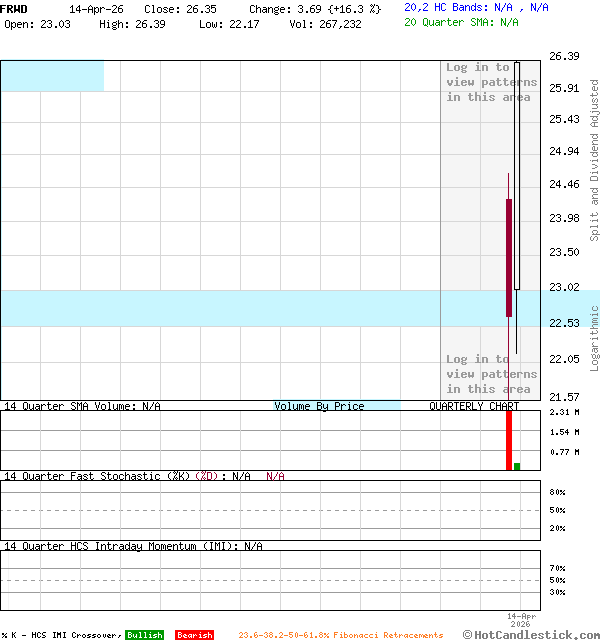Click the QUARTERLY CHART label
Screen dimensions: 600x640
(474, 406)
